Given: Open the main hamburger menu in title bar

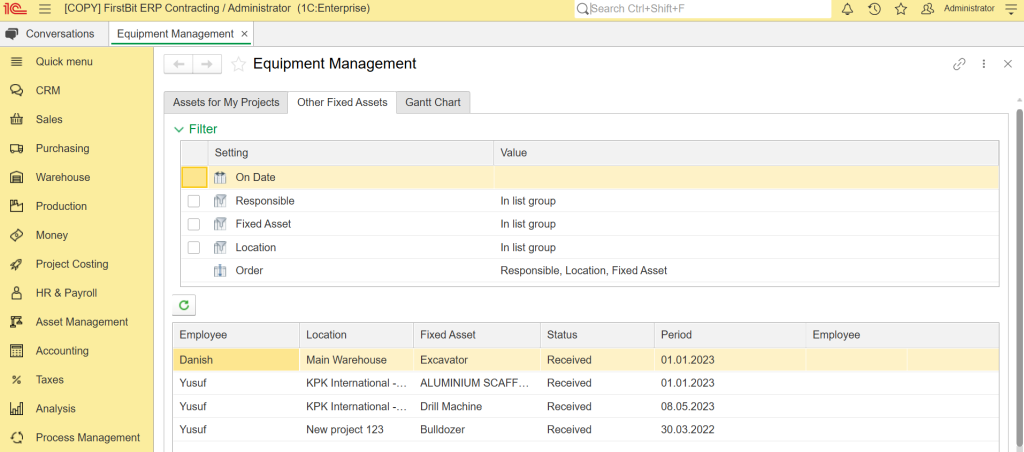Looking at the screenshot, I should tap(44, 8).
